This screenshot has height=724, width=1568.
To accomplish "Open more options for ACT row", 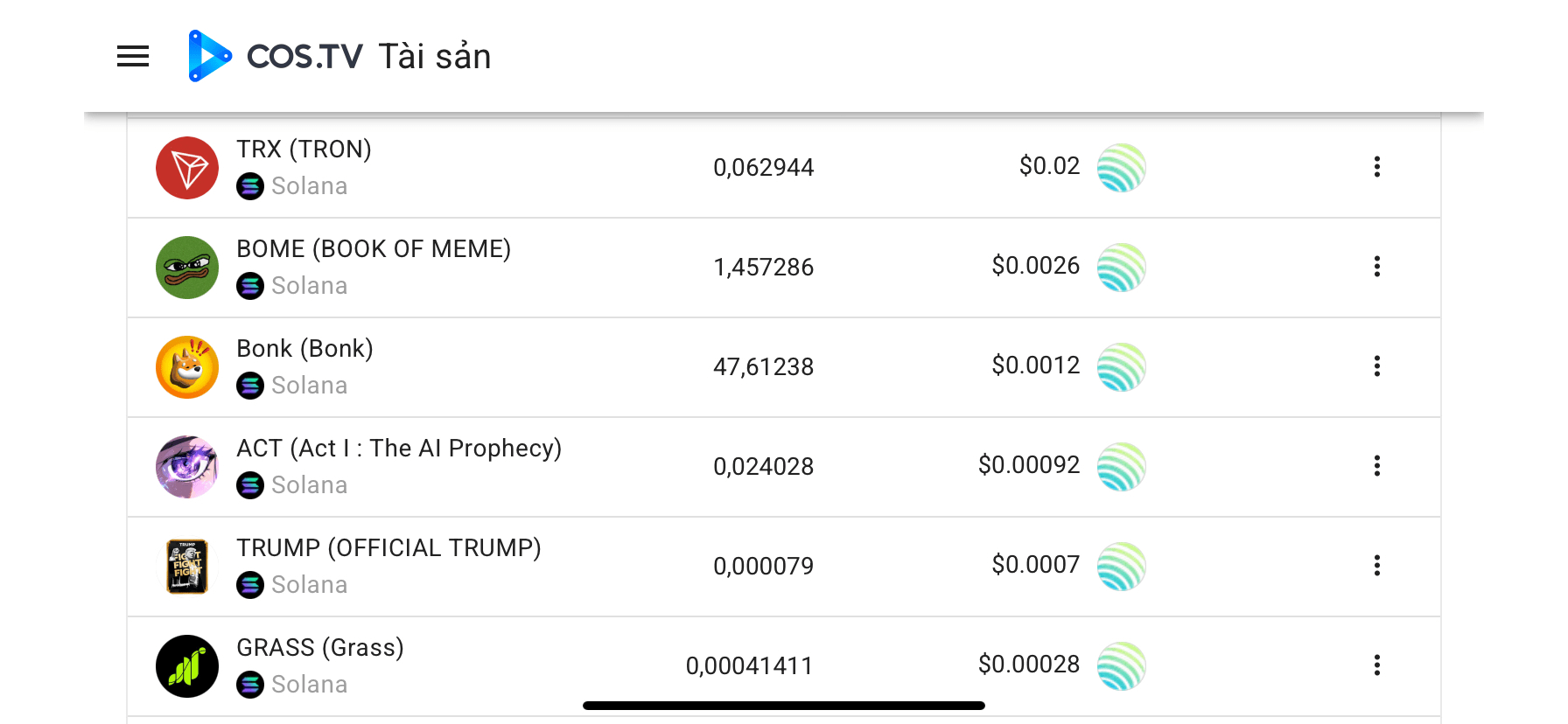I will pos(1377,466).
